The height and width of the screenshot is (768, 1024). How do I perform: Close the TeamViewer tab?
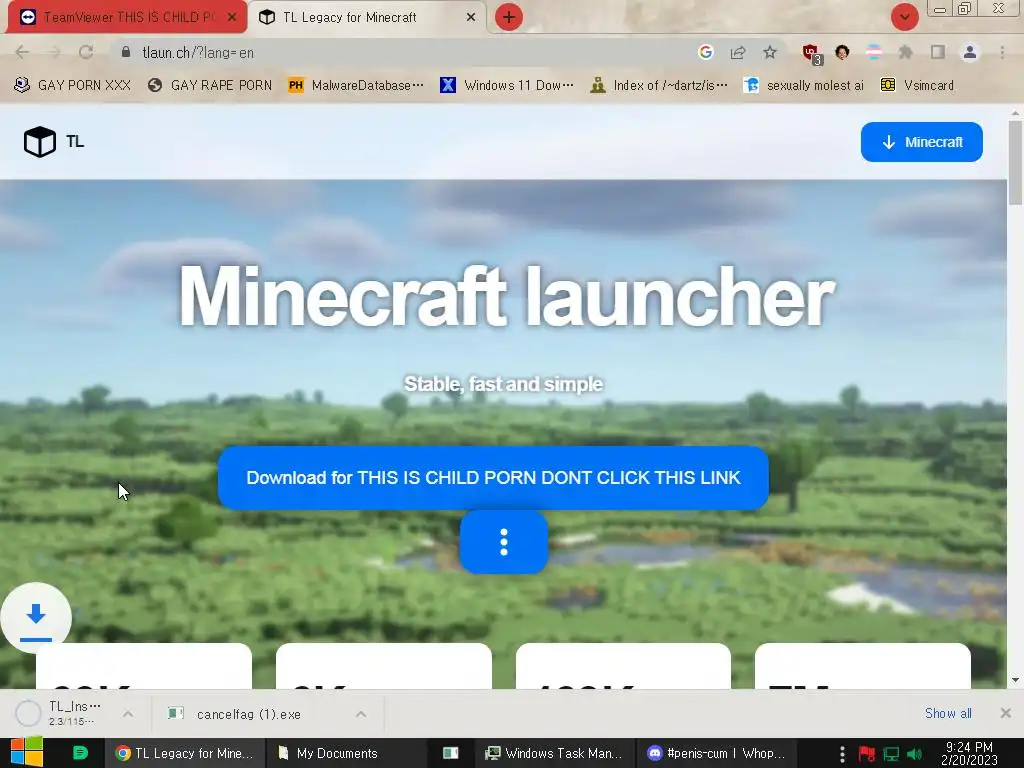point(232,17)
